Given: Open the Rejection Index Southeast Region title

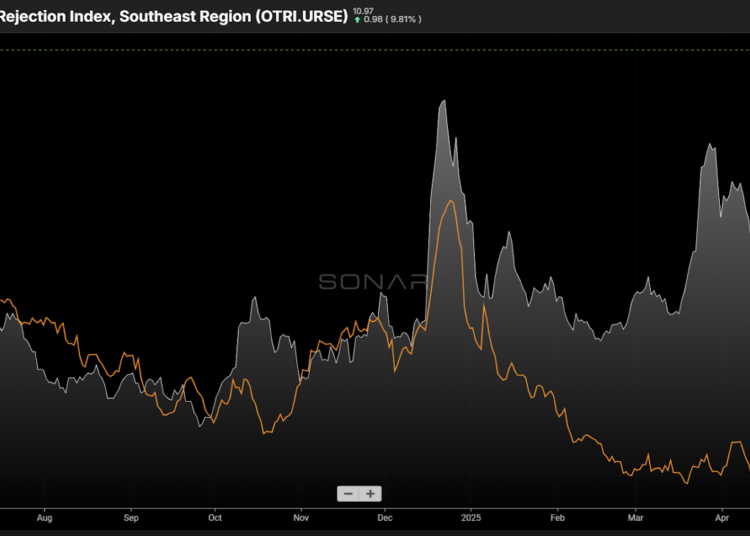Looking at the screenshot, I should point(173,16).
